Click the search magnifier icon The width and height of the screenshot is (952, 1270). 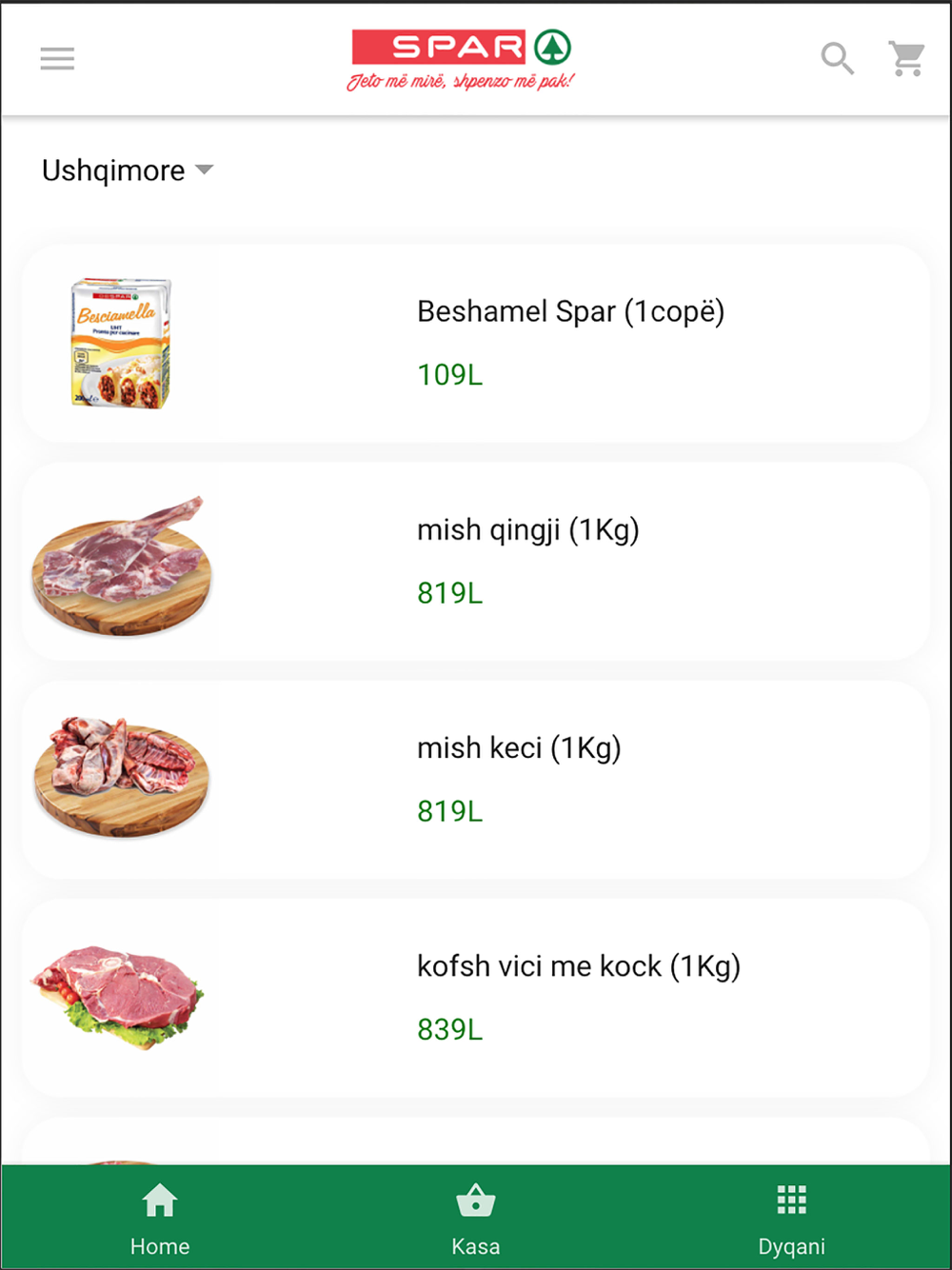[838, 59]
